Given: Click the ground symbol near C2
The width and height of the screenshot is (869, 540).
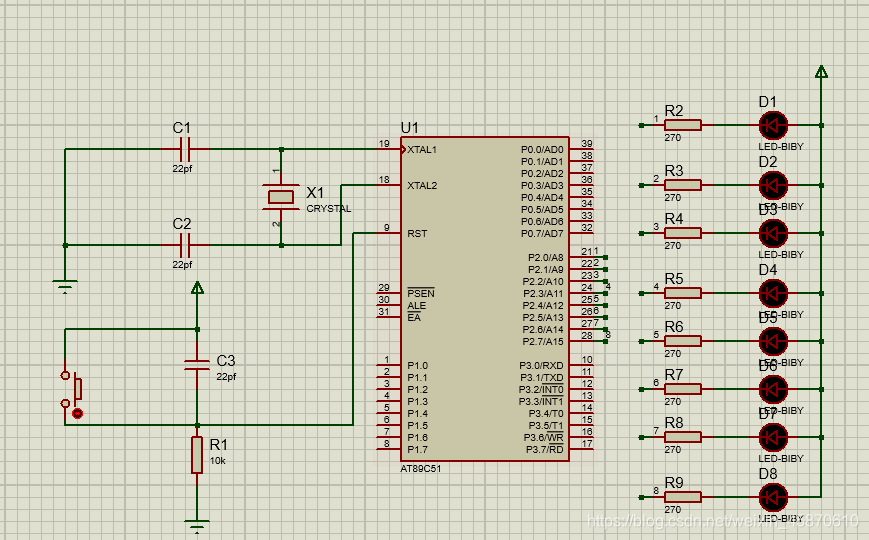Looking at the screenshot, I should (65, 286).
